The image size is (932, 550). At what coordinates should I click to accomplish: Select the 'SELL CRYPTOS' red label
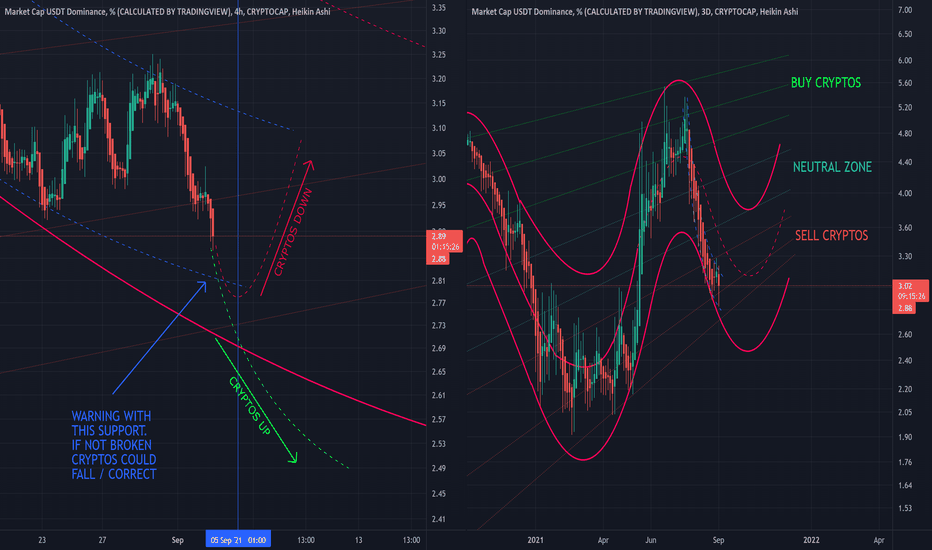pos(832,235)
